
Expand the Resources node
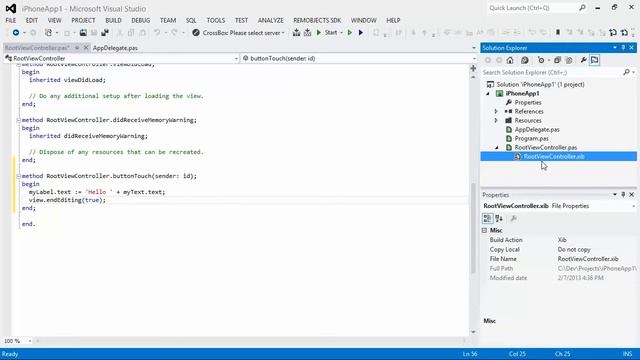tap(496, 120)
